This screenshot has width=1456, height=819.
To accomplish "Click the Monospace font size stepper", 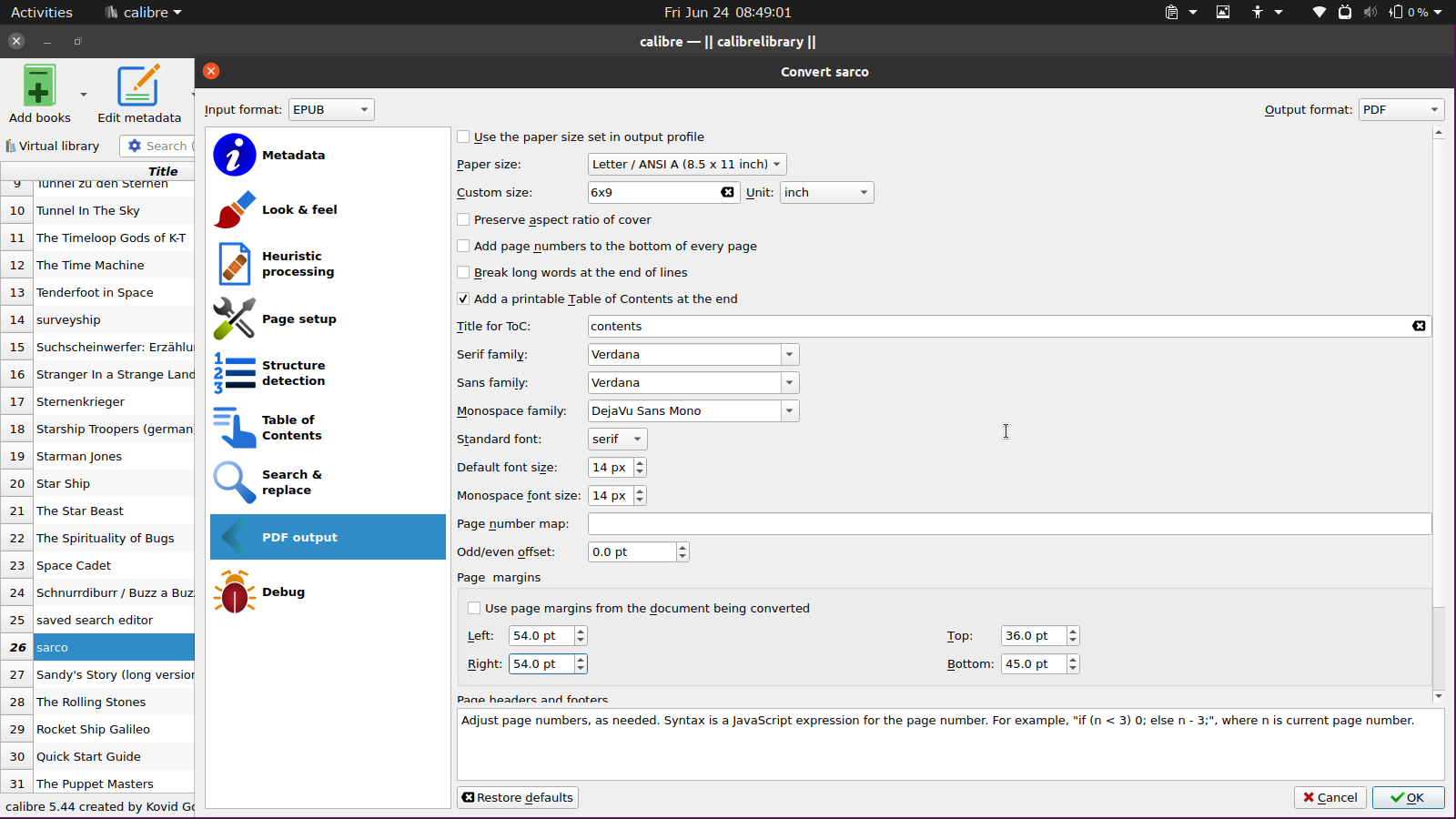I will 640,495.
